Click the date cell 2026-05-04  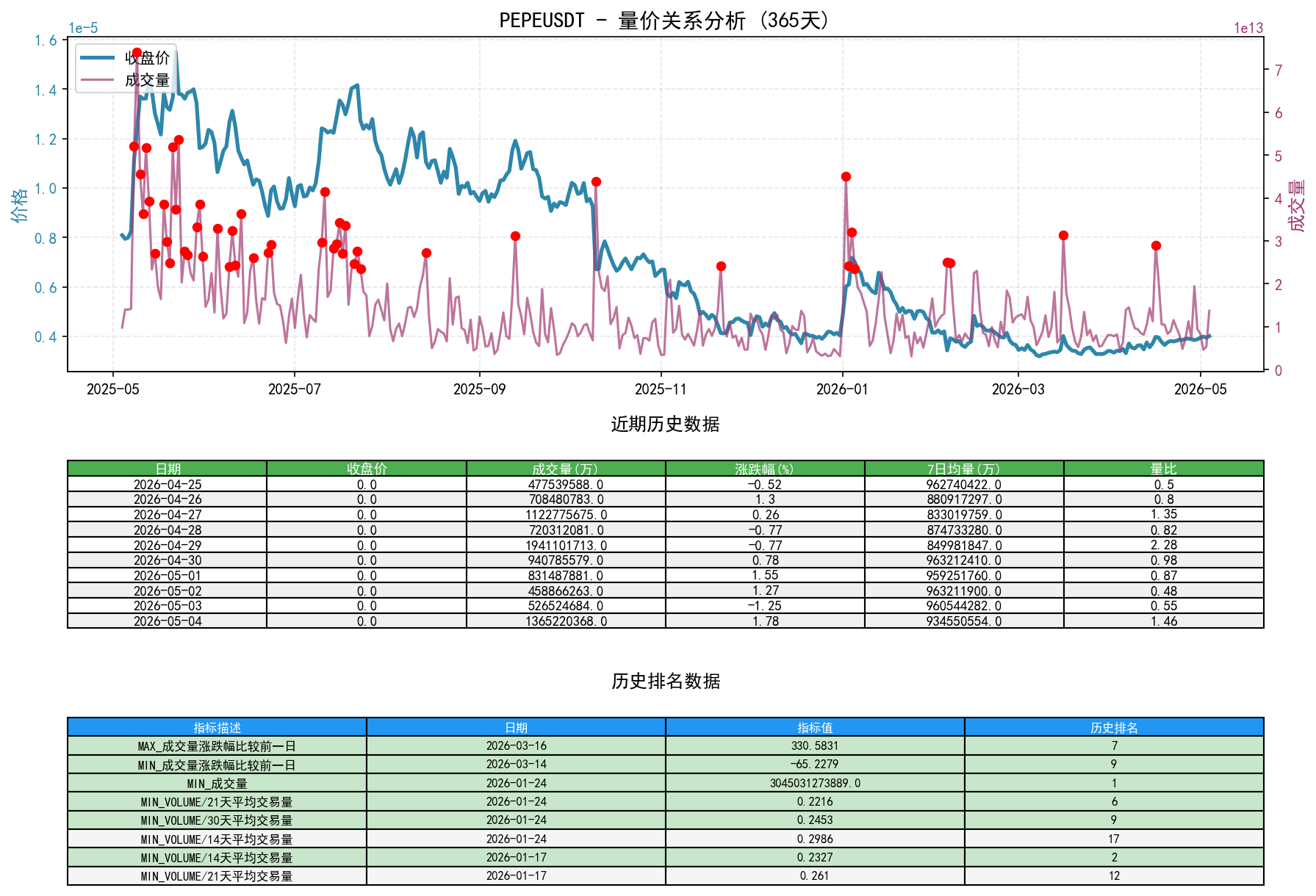[168, 621]
